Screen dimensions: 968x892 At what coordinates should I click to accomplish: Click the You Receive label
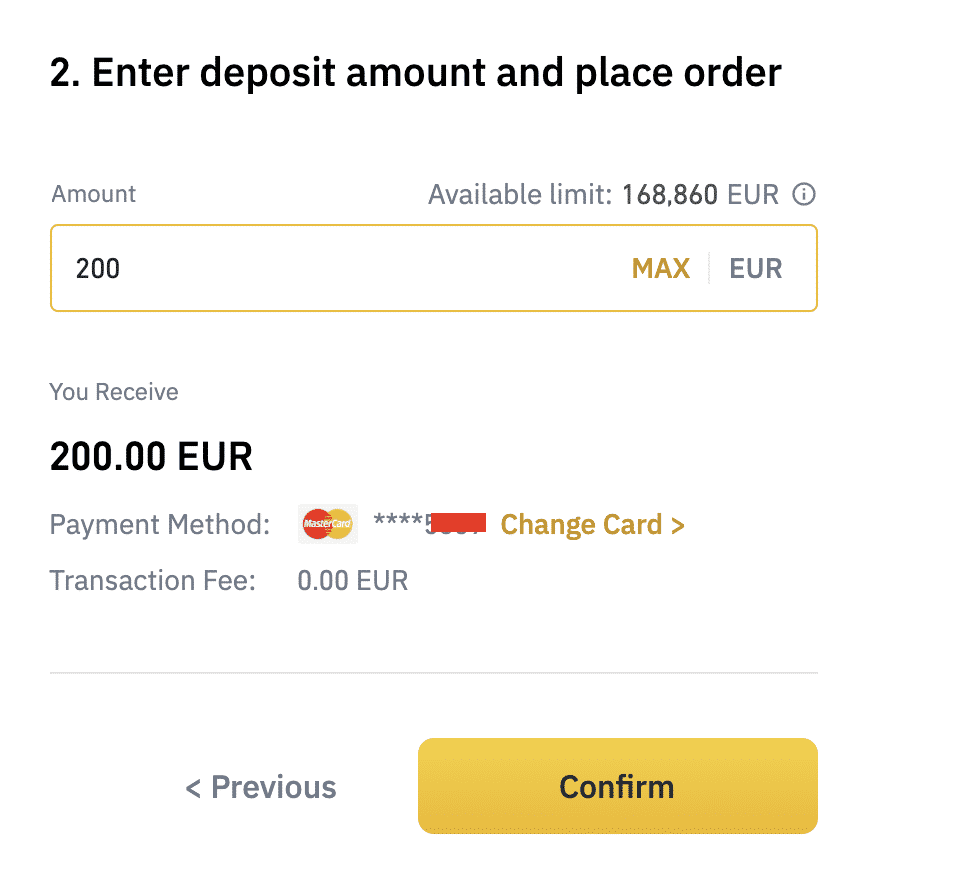coord(114,392)
